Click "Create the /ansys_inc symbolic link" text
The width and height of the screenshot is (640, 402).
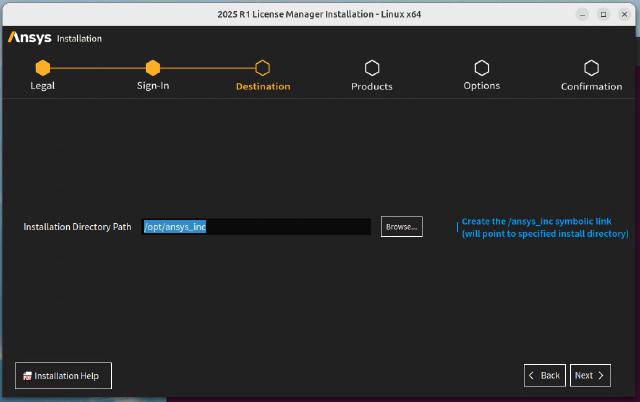click(x=536, y=221)
